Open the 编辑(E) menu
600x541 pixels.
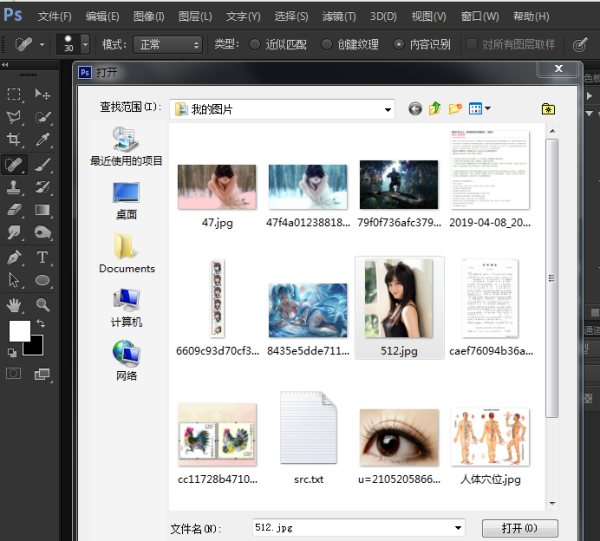[102, 16]
